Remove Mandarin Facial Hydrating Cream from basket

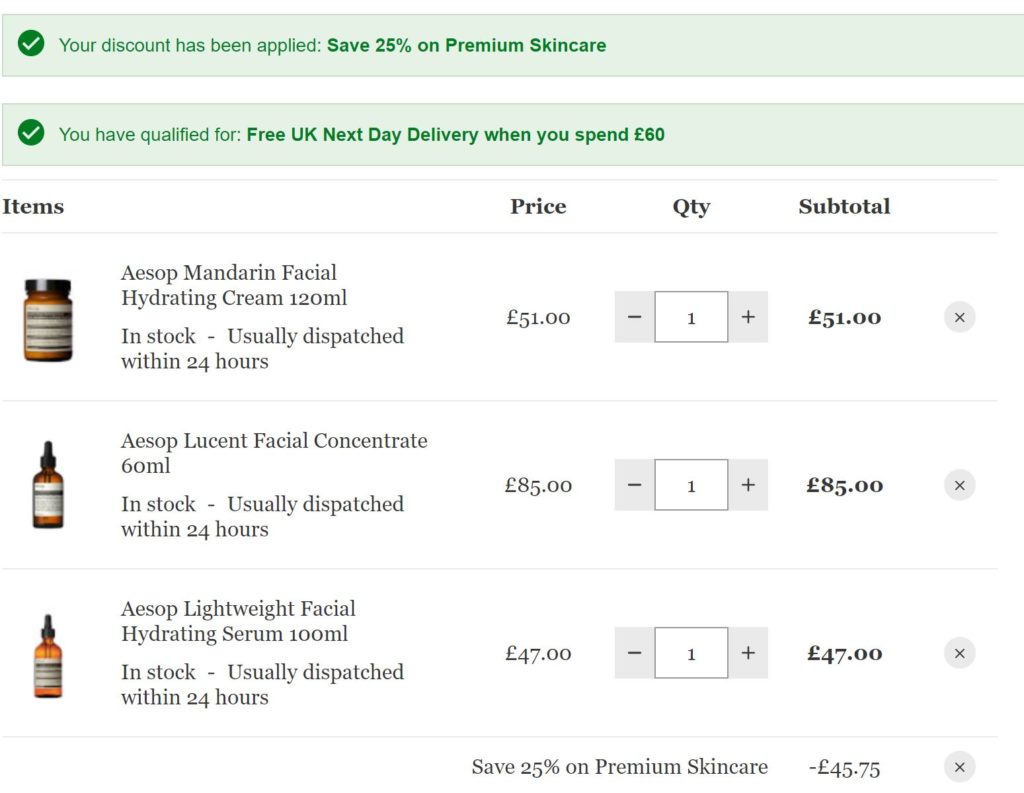click(959, 317)
